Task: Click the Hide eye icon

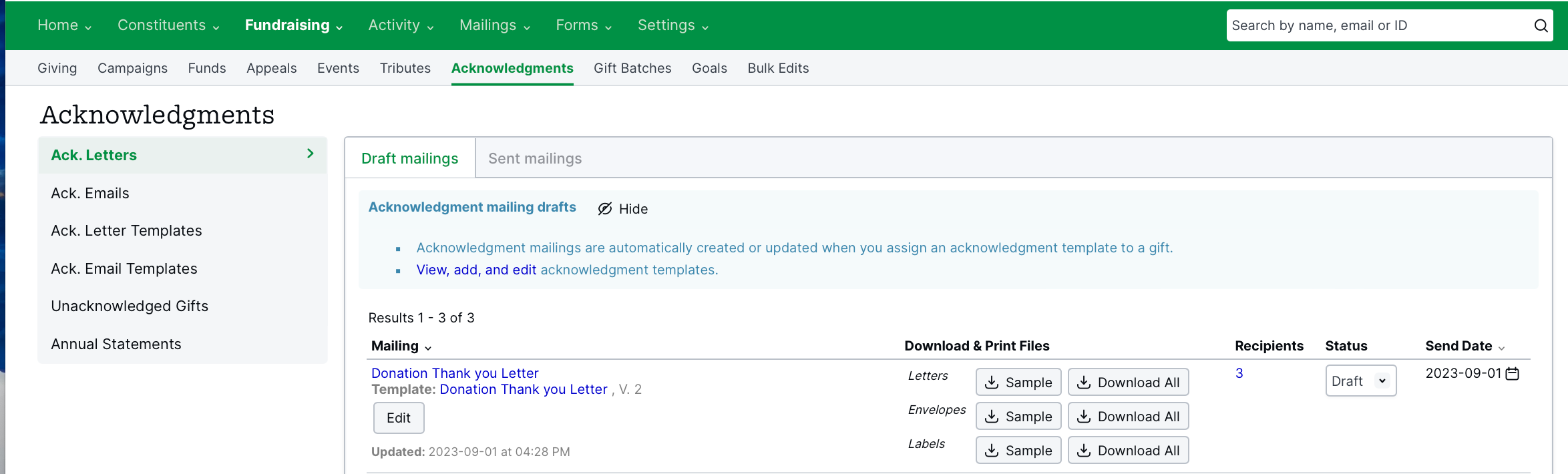Action: click(x=605, y=209)
